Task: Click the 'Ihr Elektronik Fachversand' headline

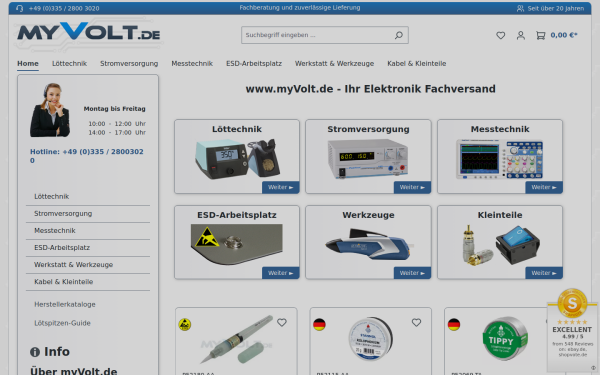Action: 420,89
